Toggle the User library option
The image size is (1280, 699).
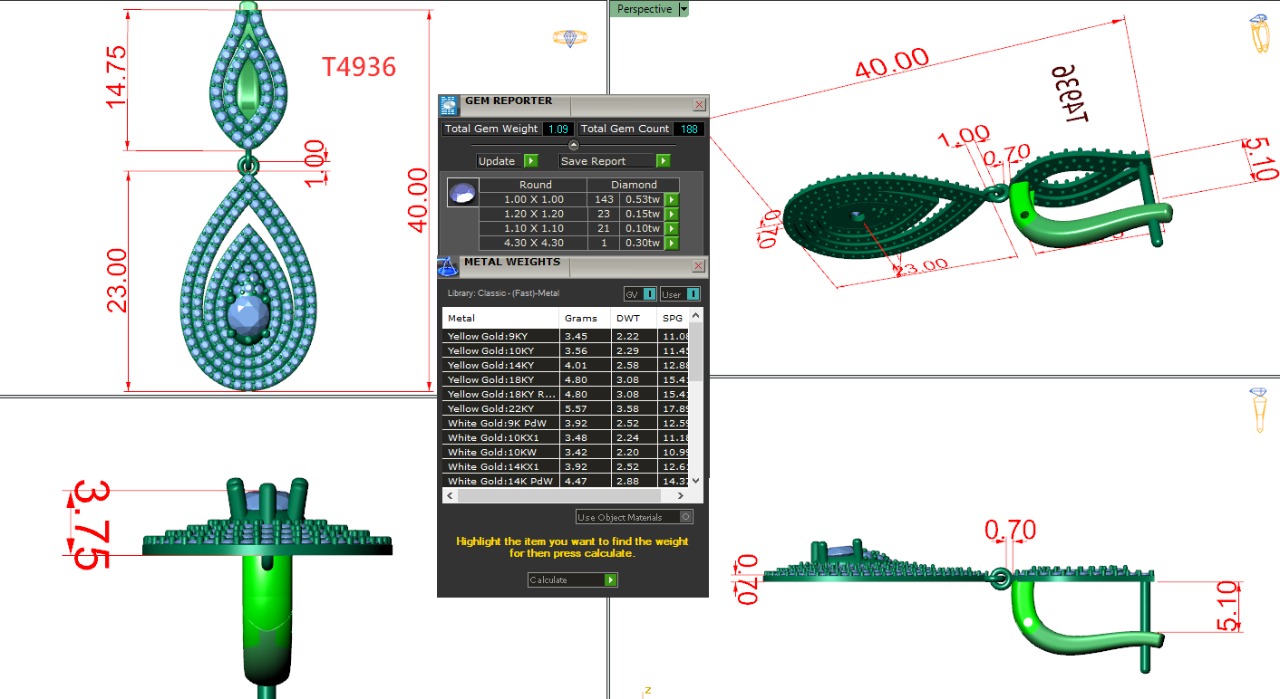[680, 294]
